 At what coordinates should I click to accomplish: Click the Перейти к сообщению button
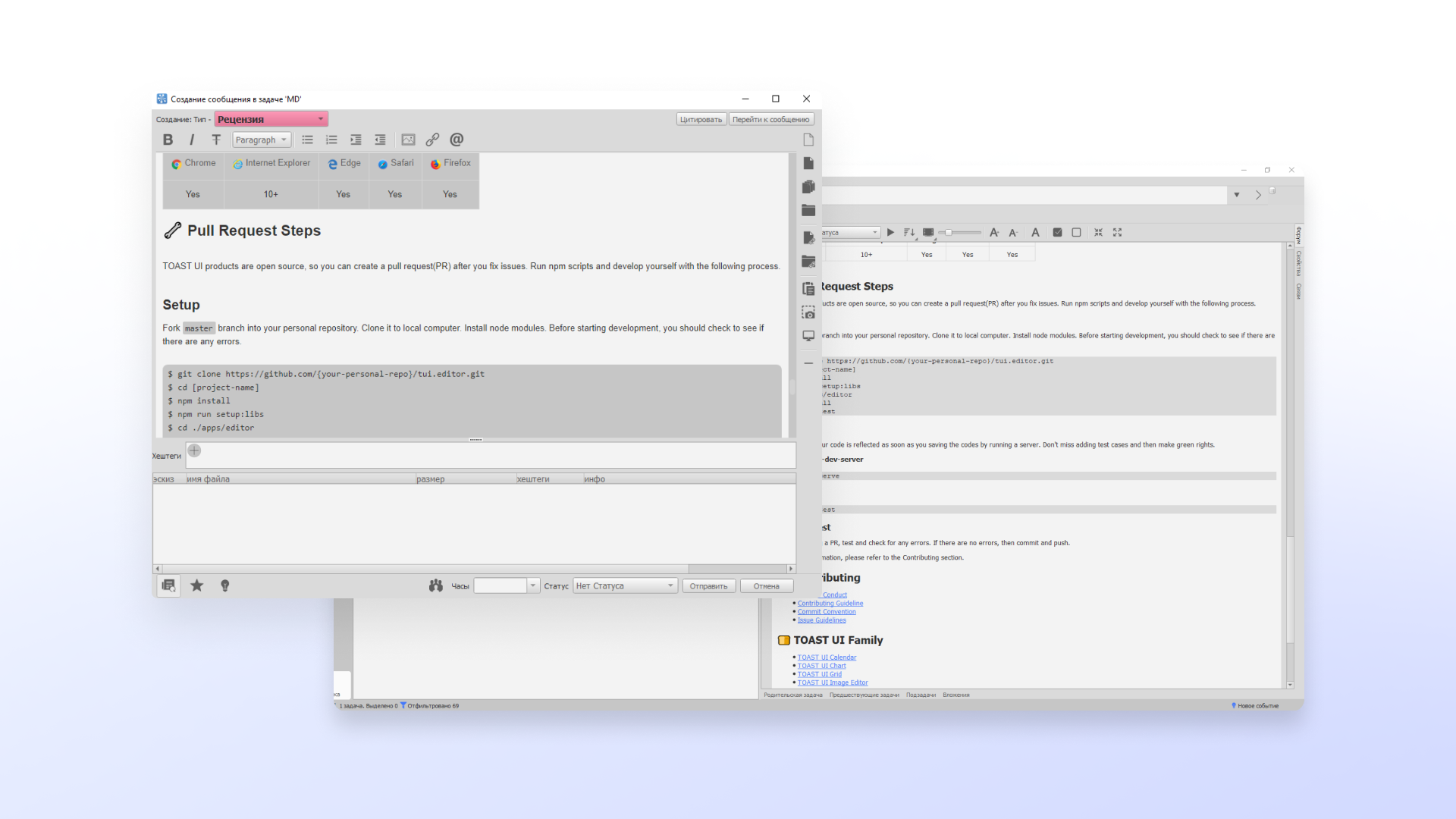770,119
